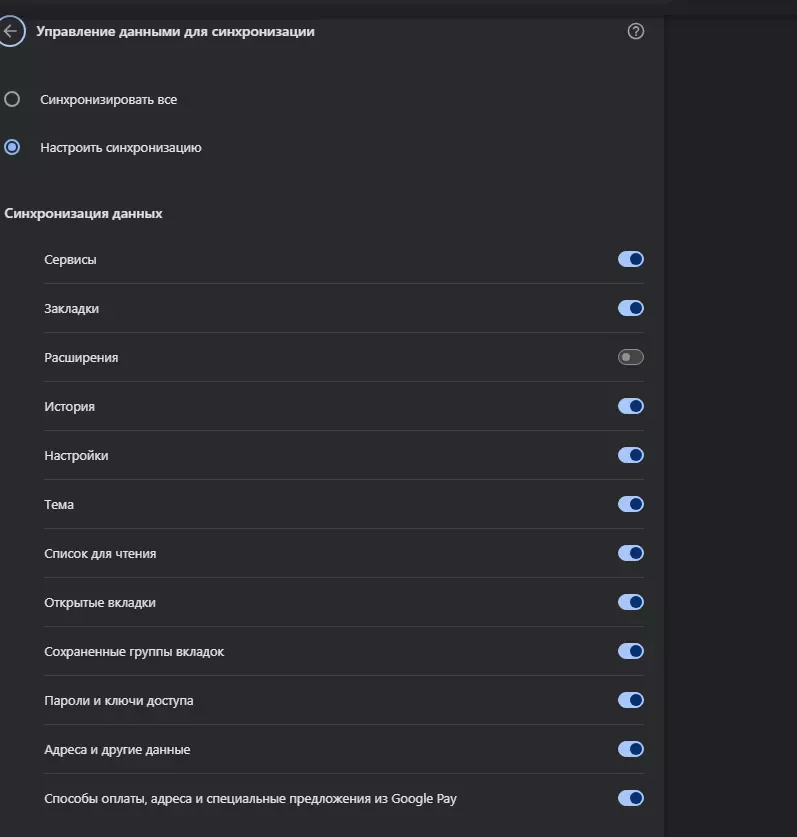Enable the Расширения sync toggle
The image size is (797, 837).
point(630,357)
